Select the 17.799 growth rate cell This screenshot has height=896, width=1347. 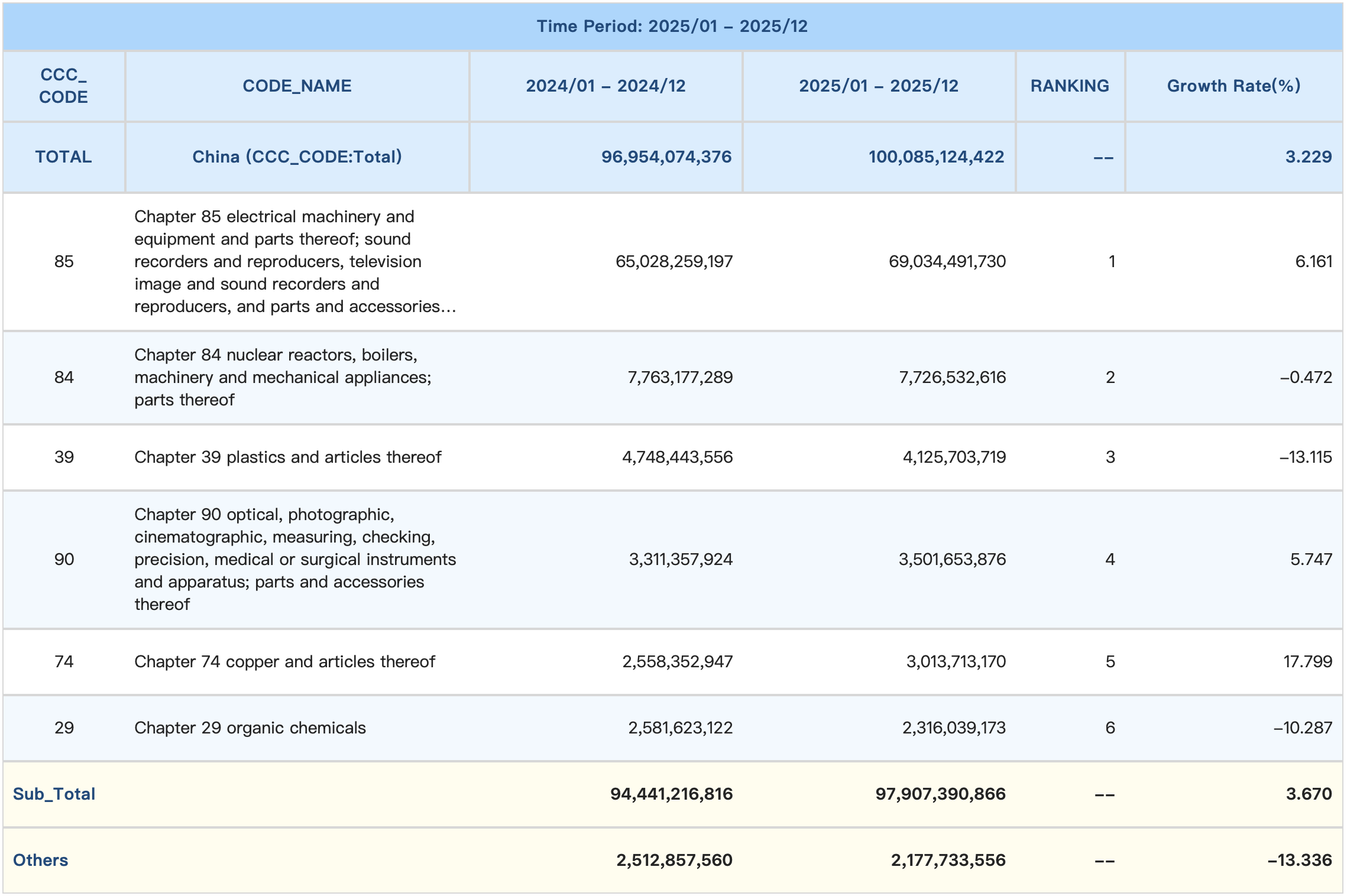click(1307, 661)
